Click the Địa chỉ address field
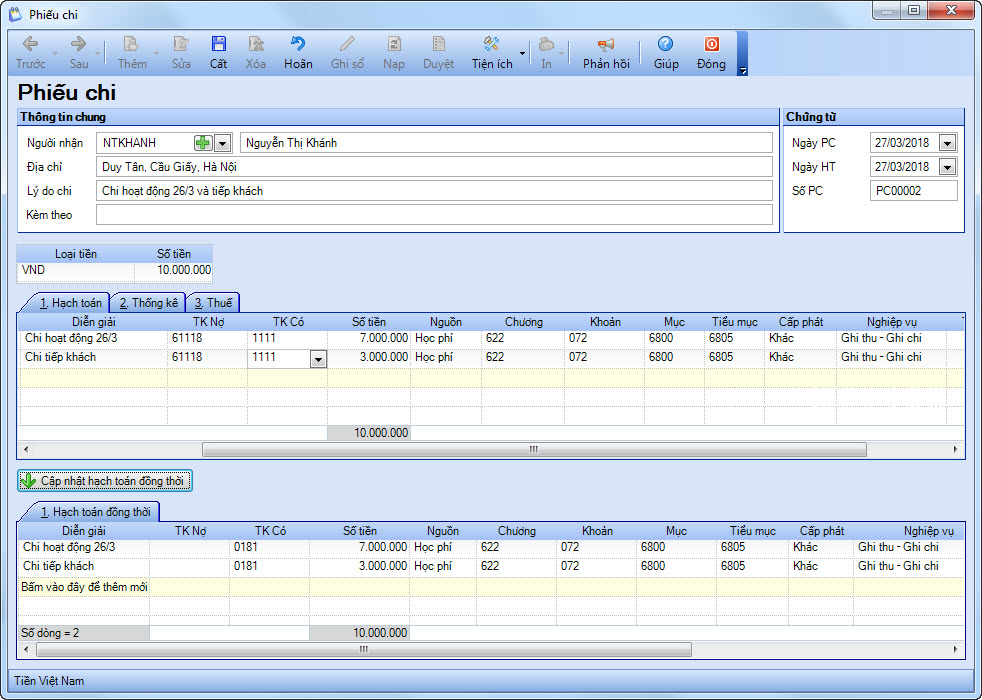 click(434, 167)
